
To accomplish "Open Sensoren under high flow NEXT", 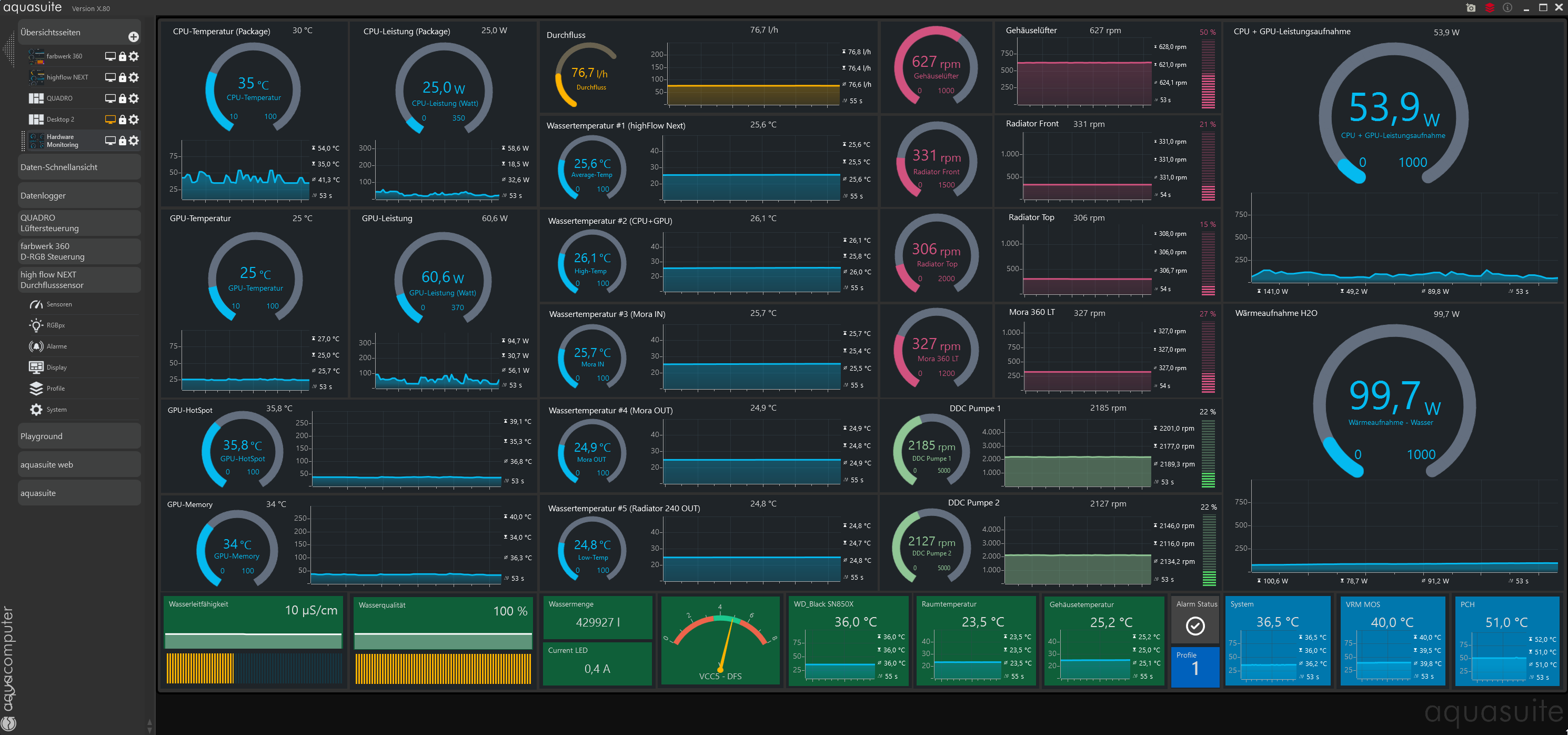I will click(59, 304).
